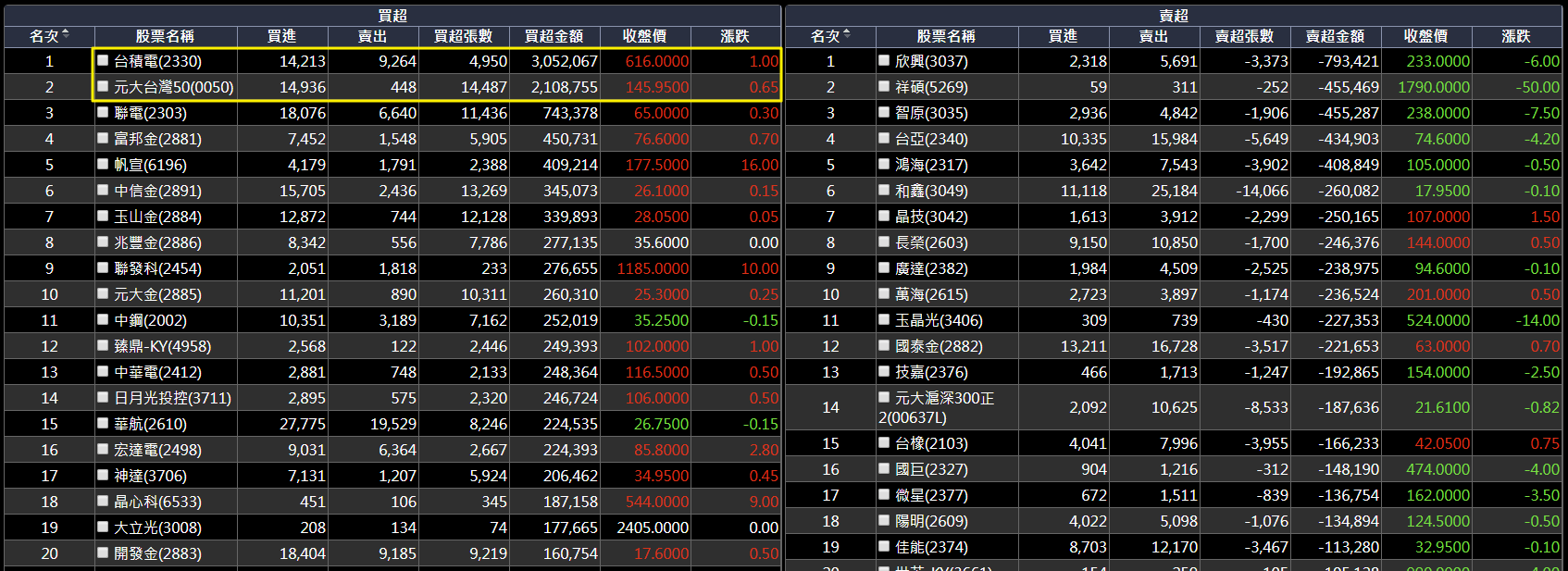This screenshot has height=571, width=1568.
Task: Click on stock name 晶心科(6533)
Action: tap(157, 502)
